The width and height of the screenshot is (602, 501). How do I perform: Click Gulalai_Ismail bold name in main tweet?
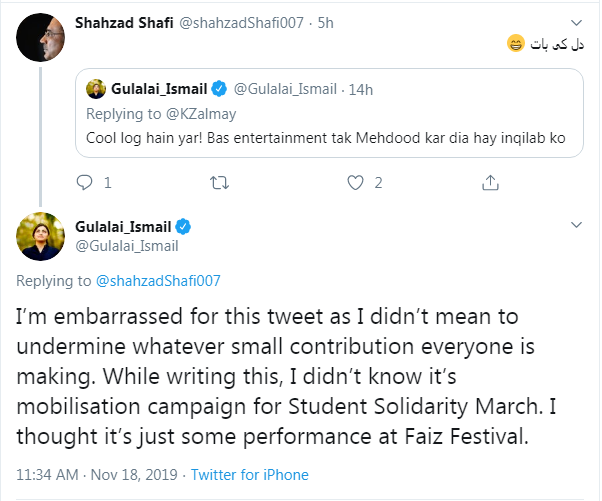(125, 224)
